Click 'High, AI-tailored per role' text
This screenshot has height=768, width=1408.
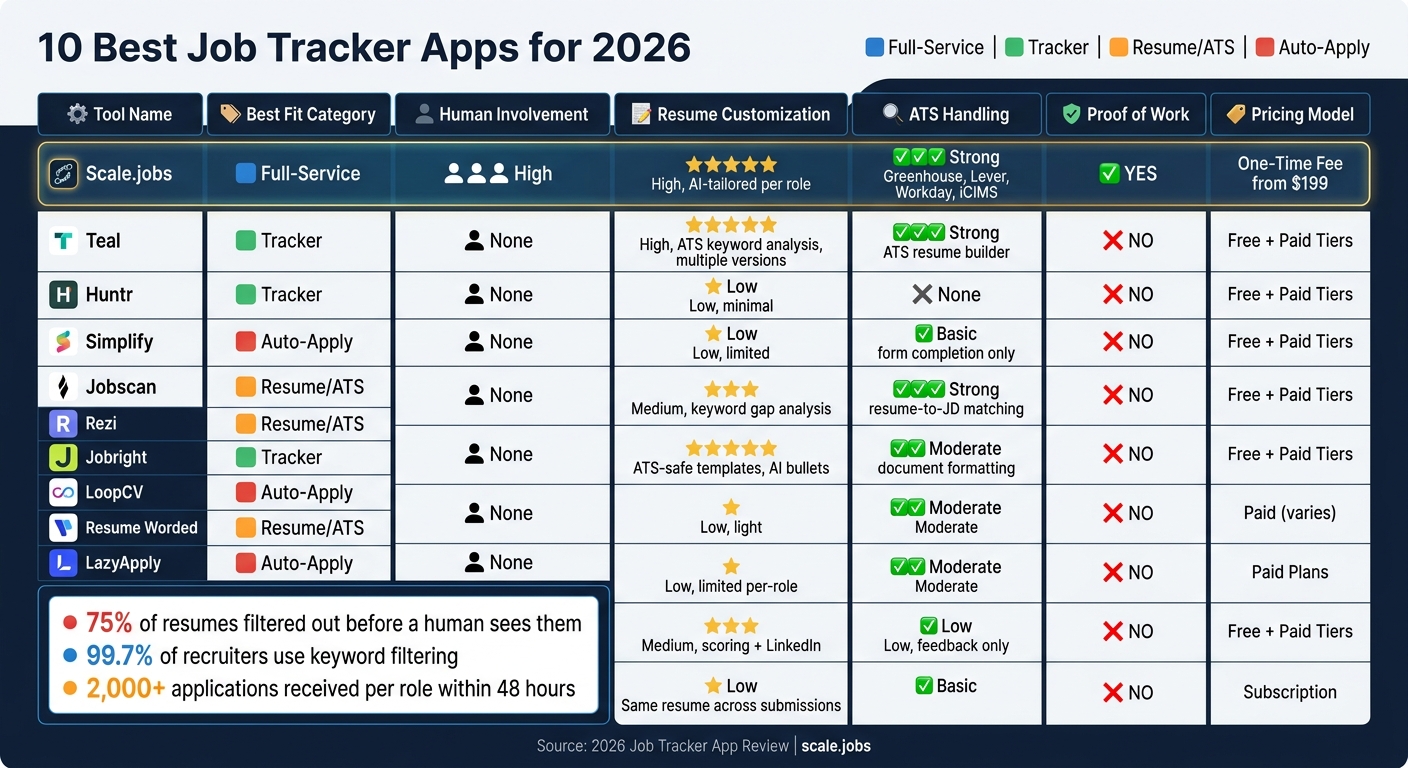pyautogui.click(x=731, y=184)
